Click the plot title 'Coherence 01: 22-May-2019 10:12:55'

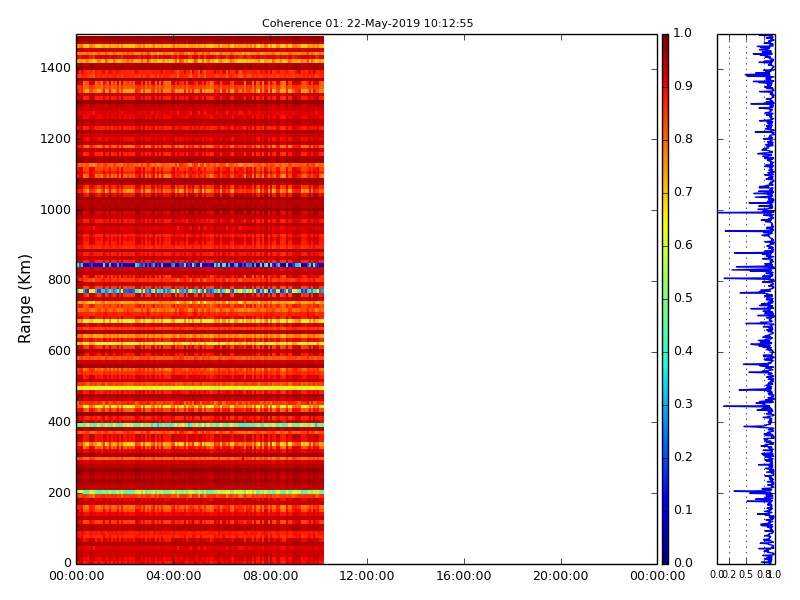tap(367, 23)
